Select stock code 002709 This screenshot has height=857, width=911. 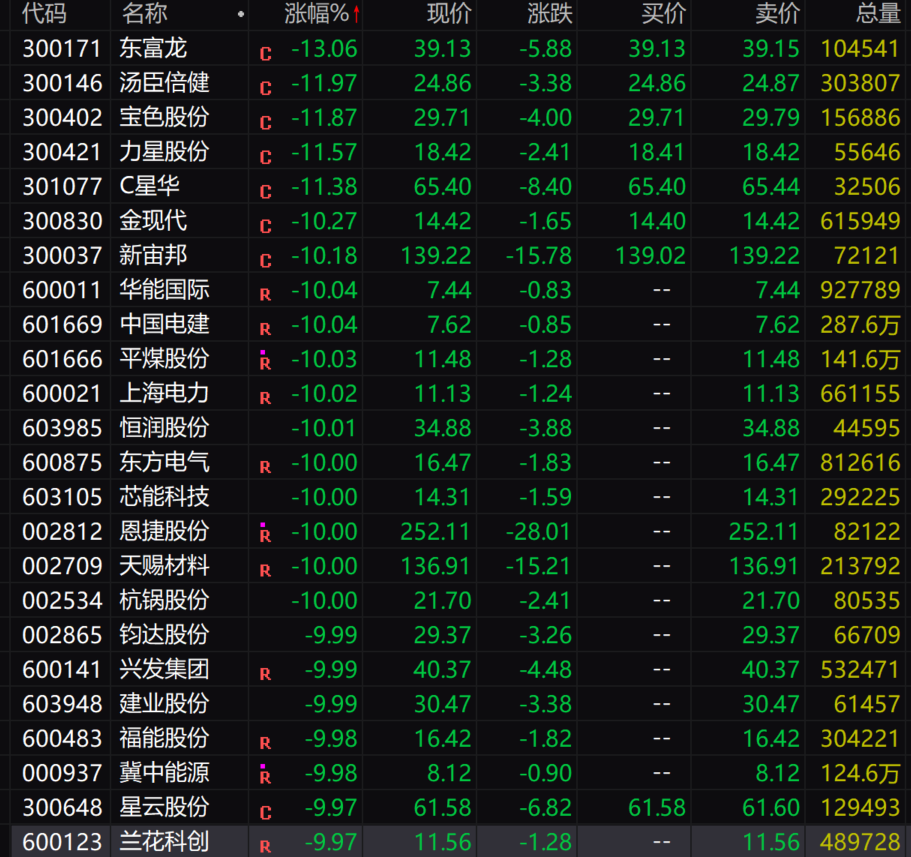[x=62, y=566]
